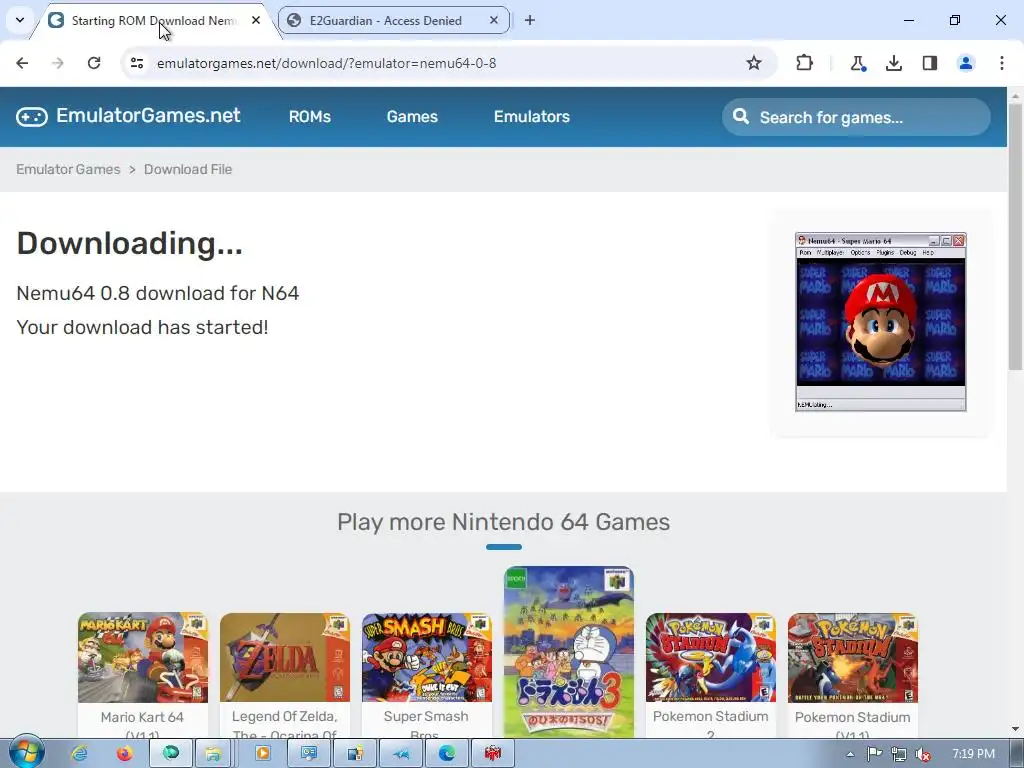Open a new browser tab

click(530, 20)
